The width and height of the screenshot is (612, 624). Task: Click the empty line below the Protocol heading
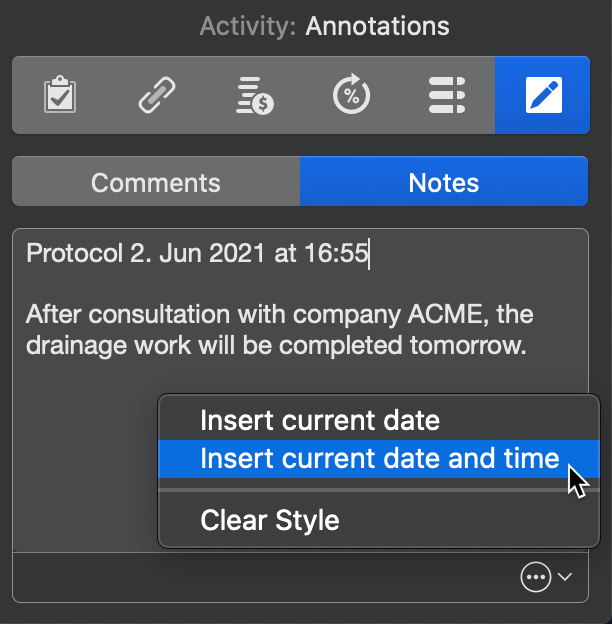tap(200, 285)
